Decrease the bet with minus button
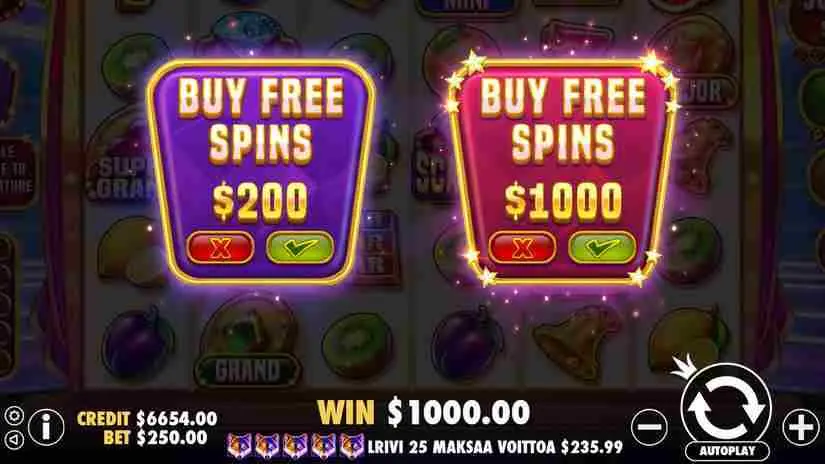Screen dimensions: 825x464 649,427
